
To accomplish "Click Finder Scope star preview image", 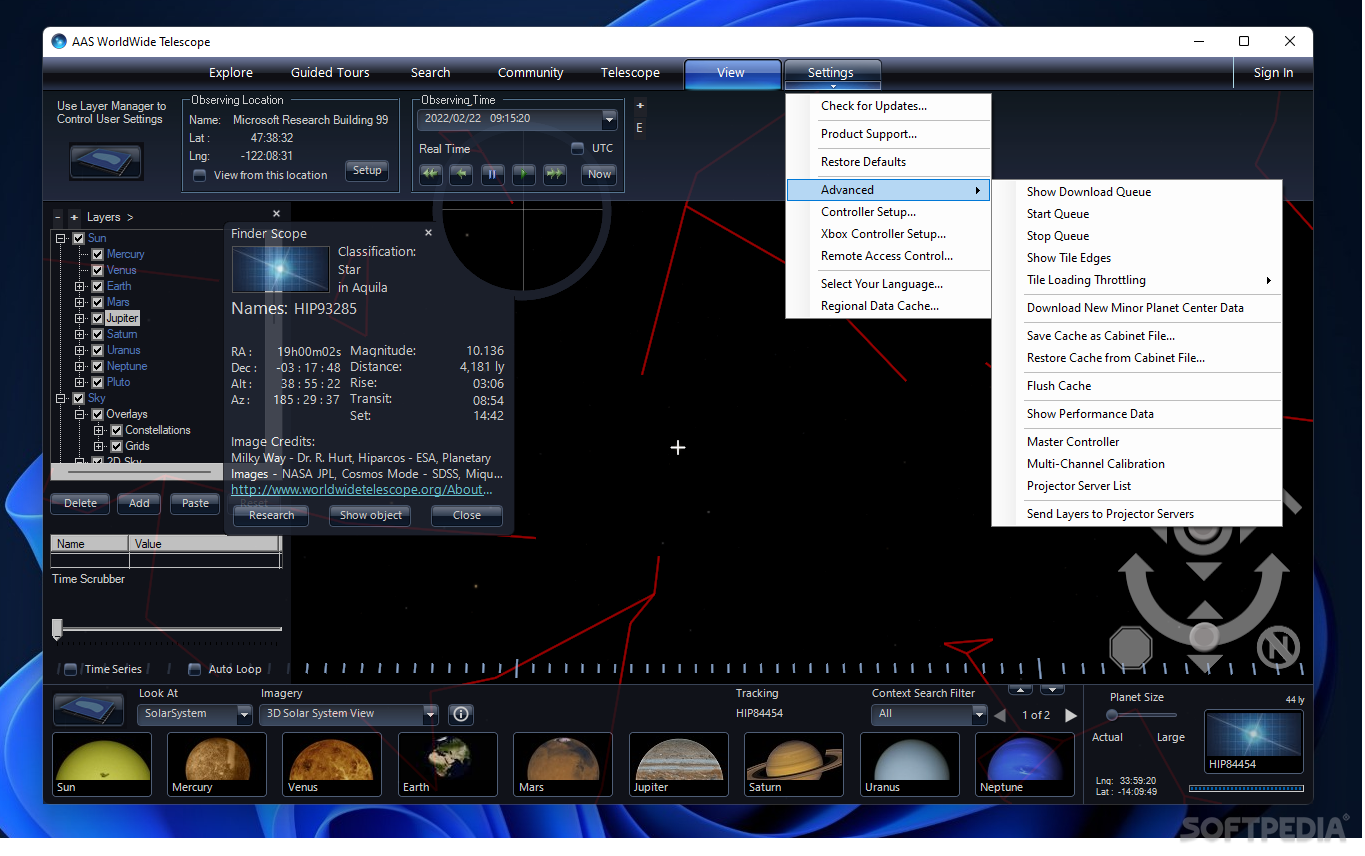I will point(281,269).
